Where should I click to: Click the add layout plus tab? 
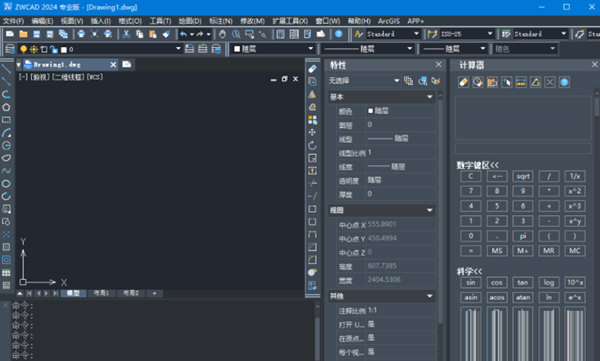[x=154, y=293]
